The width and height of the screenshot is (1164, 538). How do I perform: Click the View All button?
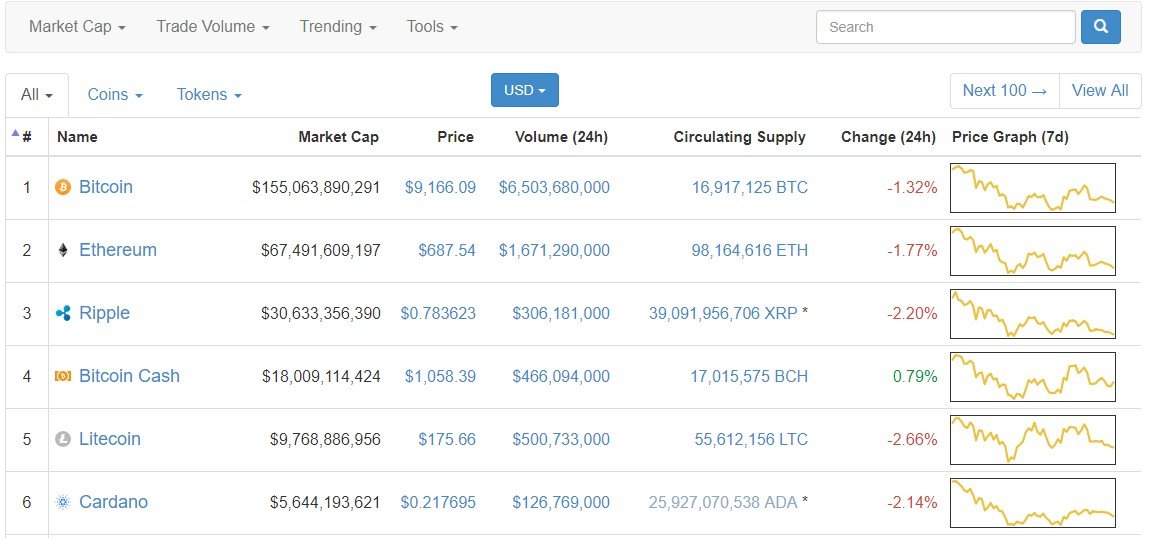click(x=1100, y=91)
